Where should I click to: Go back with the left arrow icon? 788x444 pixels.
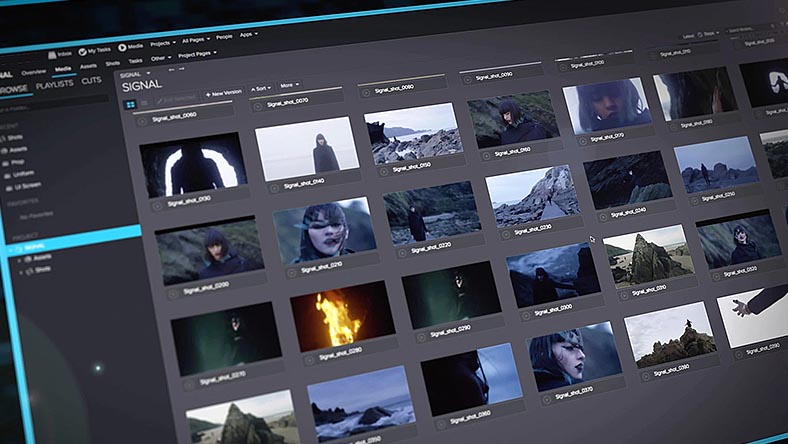point(171,70)
